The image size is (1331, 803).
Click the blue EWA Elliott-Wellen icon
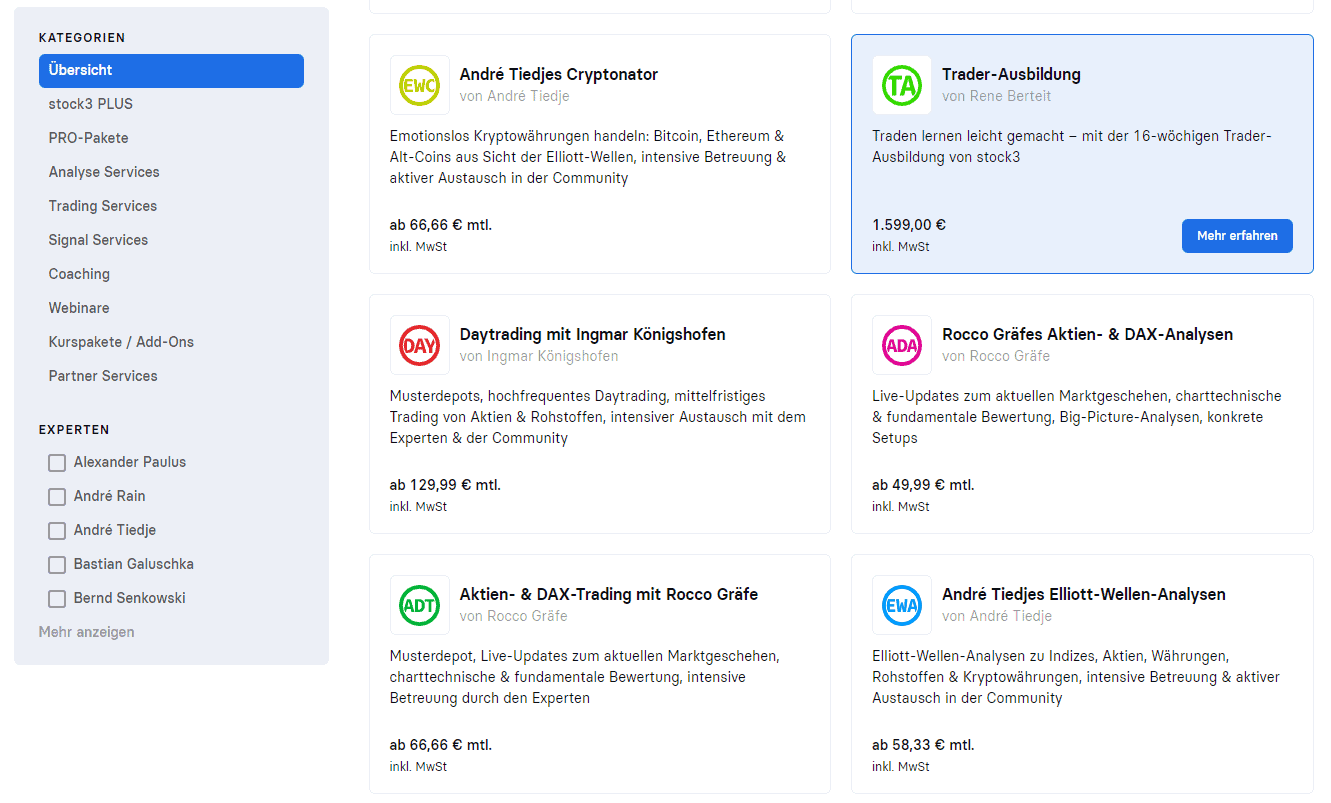coord(901,605)
